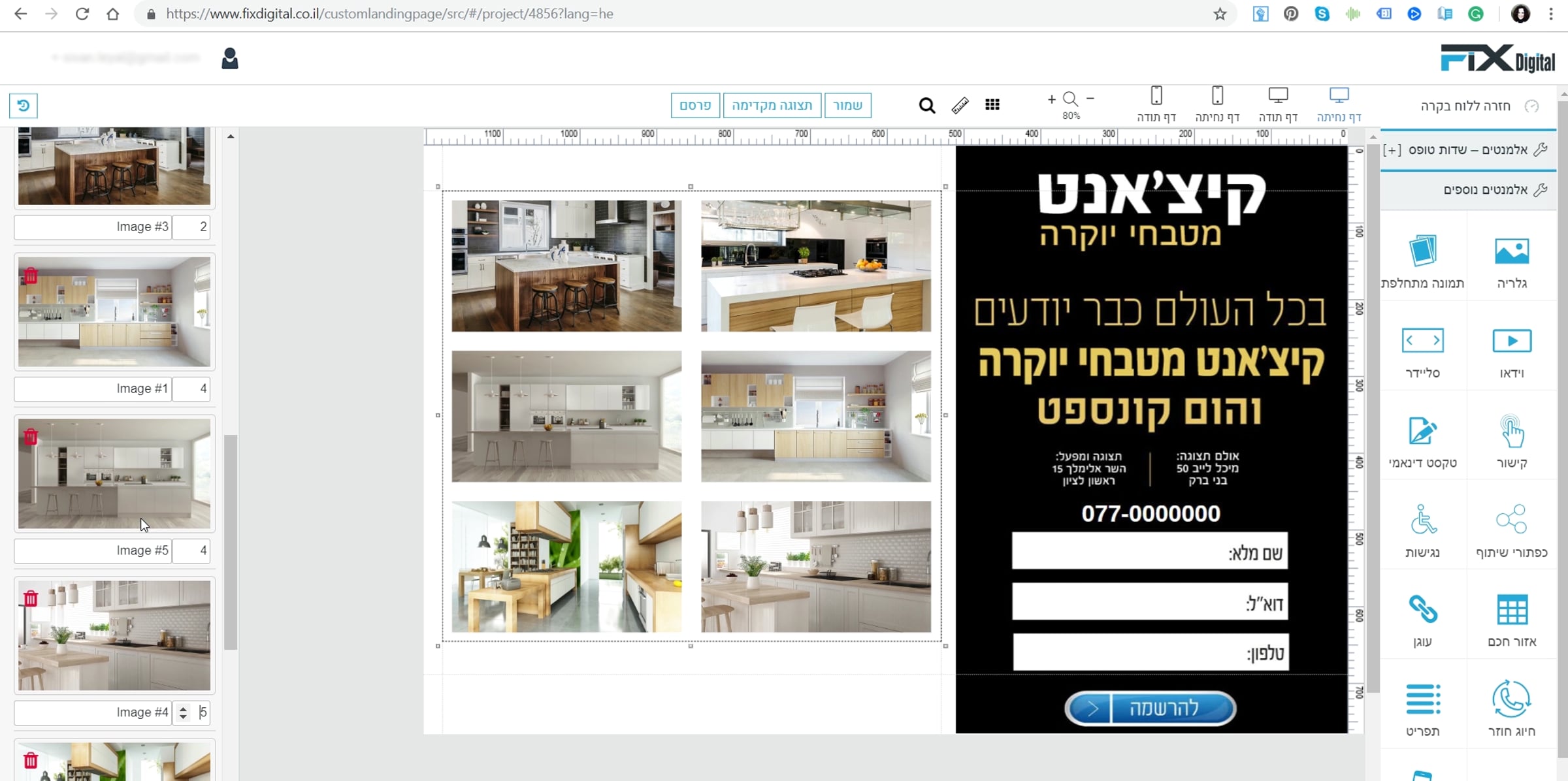
Task: Insert a Video element (וידאו)
Action: [x=1511, y=352]
